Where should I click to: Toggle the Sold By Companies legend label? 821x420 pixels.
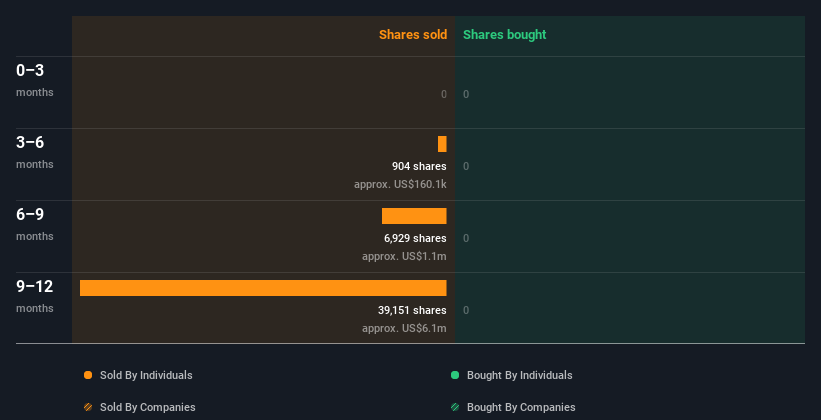(x=148, y=407)
